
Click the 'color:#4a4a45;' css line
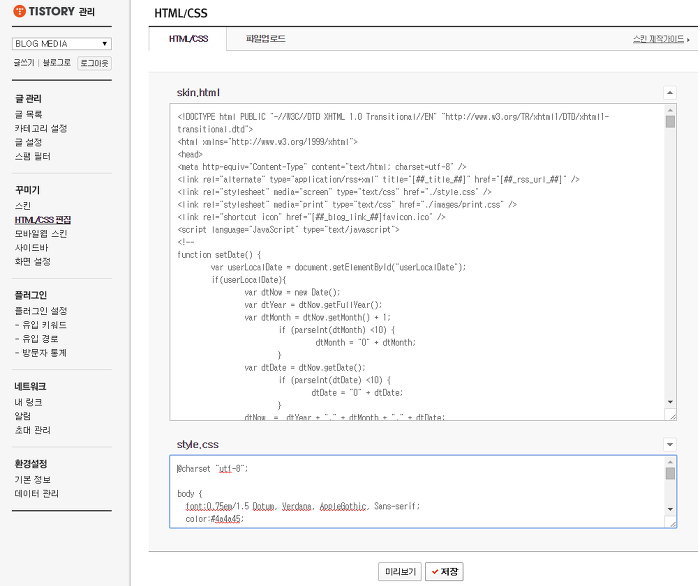pos(215,519)
